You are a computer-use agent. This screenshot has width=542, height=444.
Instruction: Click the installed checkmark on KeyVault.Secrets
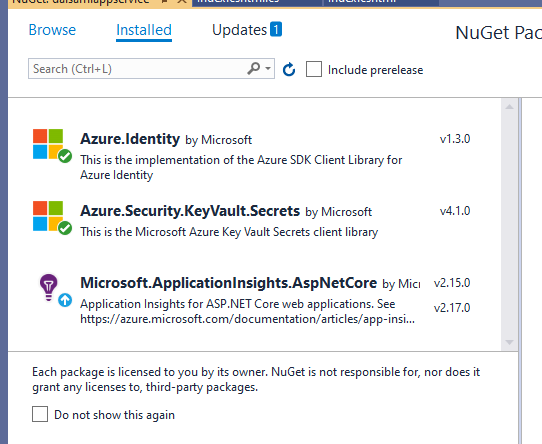click(65, 228)
